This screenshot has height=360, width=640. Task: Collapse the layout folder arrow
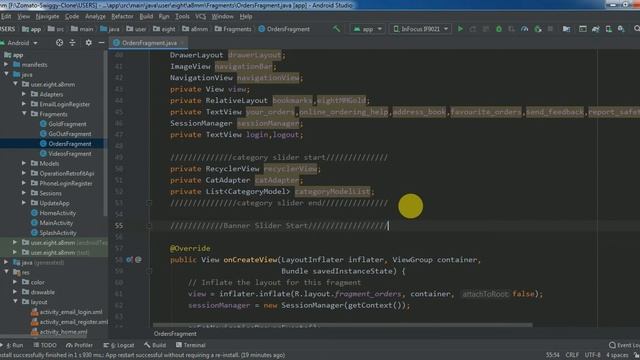[15, 302]
